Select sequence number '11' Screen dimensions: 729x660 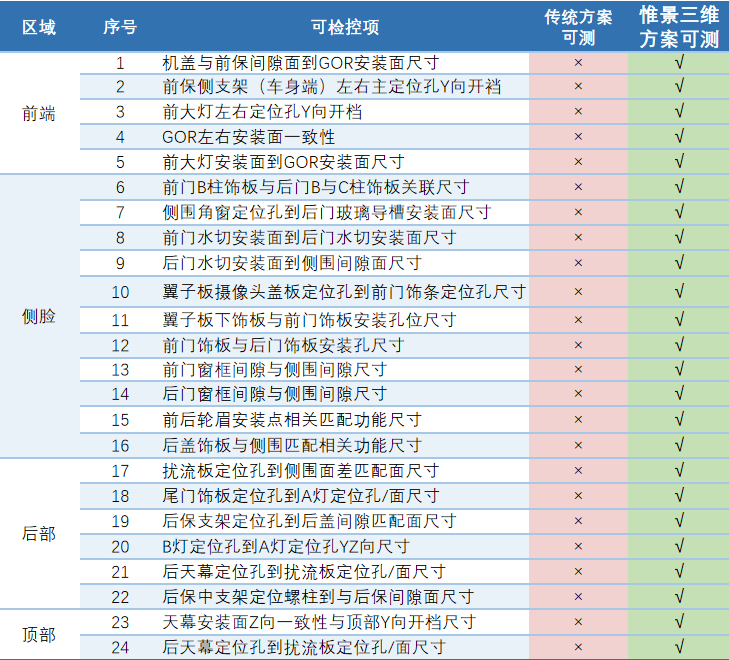pyautogui.click(x=120, y=320)
